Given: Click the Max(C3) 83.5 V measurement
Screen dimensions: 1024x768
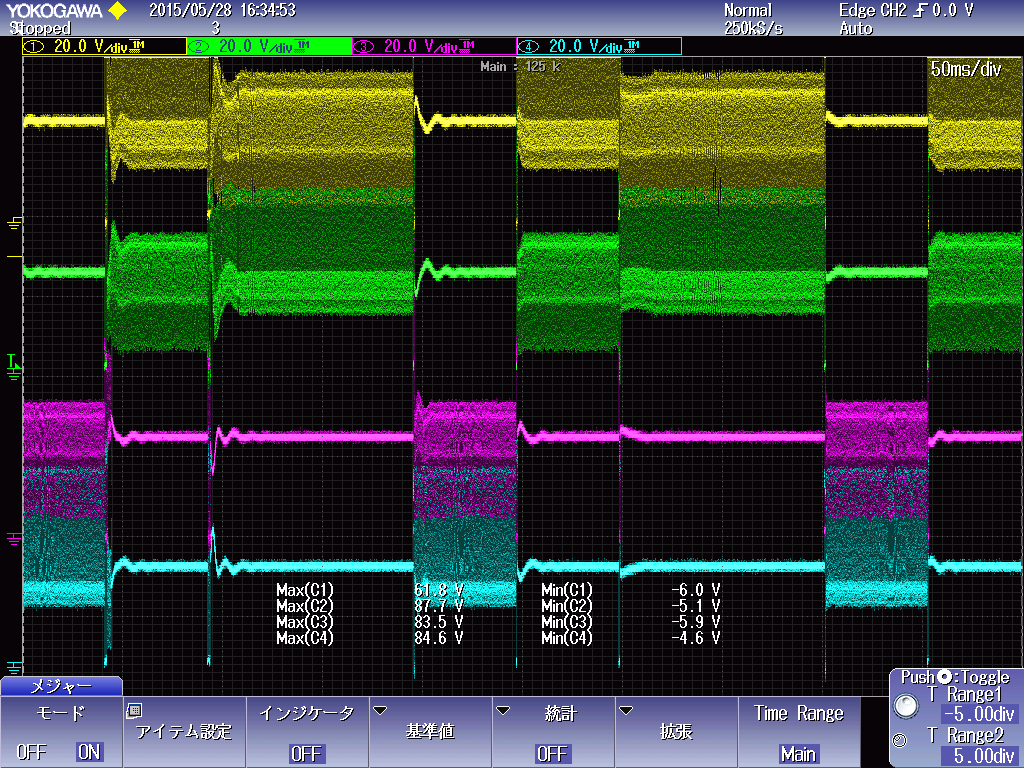Looking at the screenshot, I should click(370, 622).
